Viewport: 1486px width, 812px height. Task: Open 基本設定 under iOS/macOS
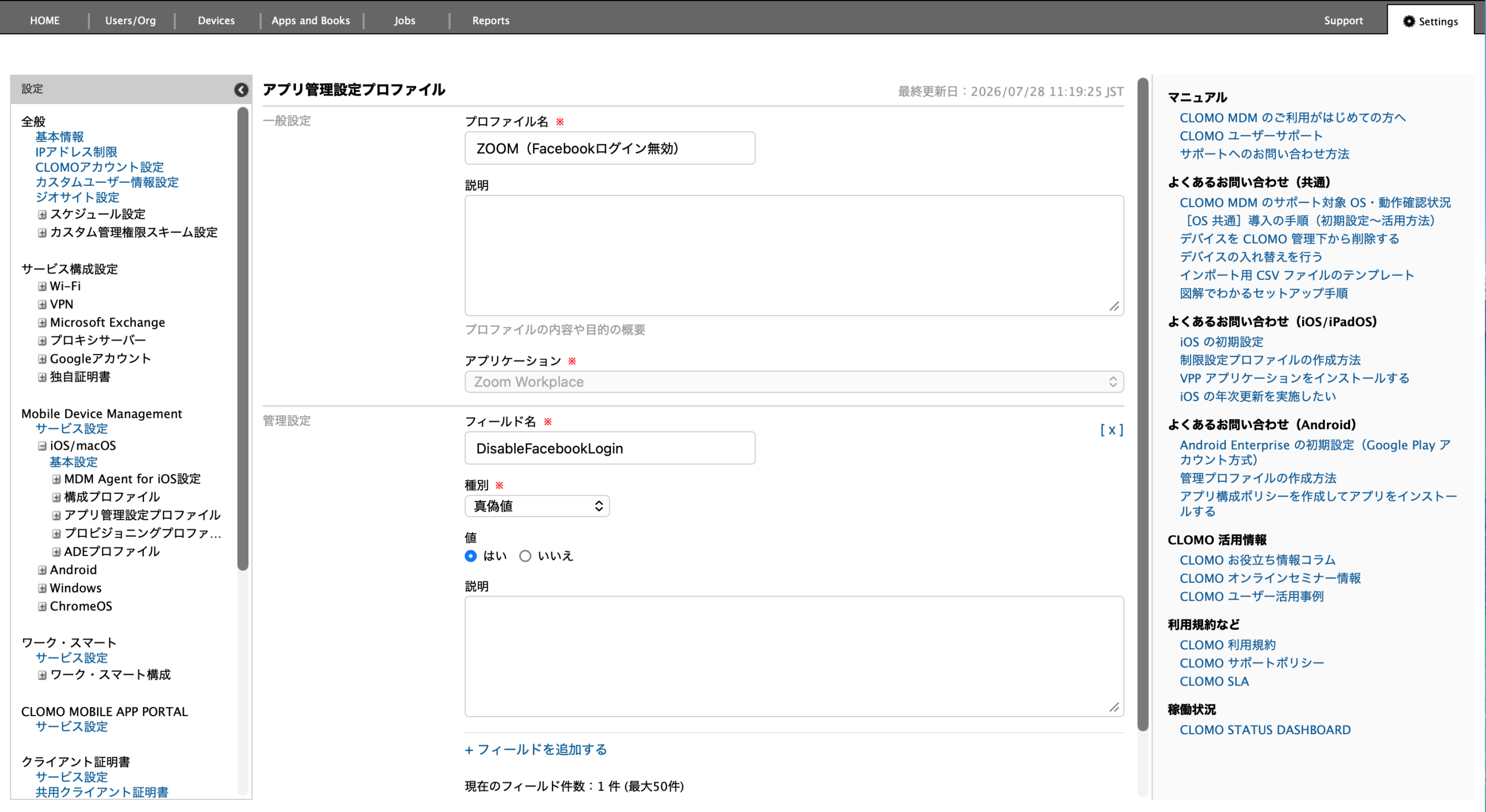74,462
